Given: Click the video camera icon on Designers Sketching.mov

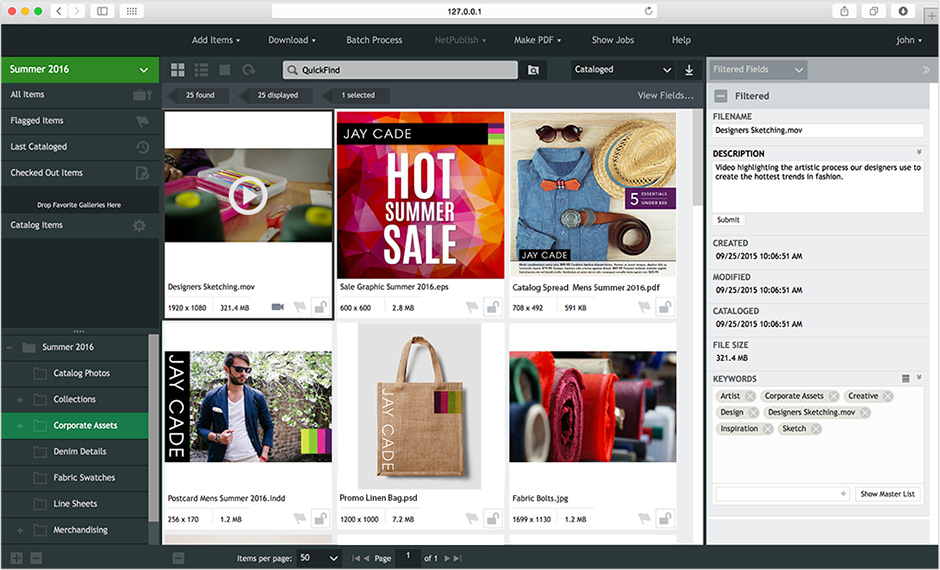Looking at the screenshot, I should (x=278, y=307).
